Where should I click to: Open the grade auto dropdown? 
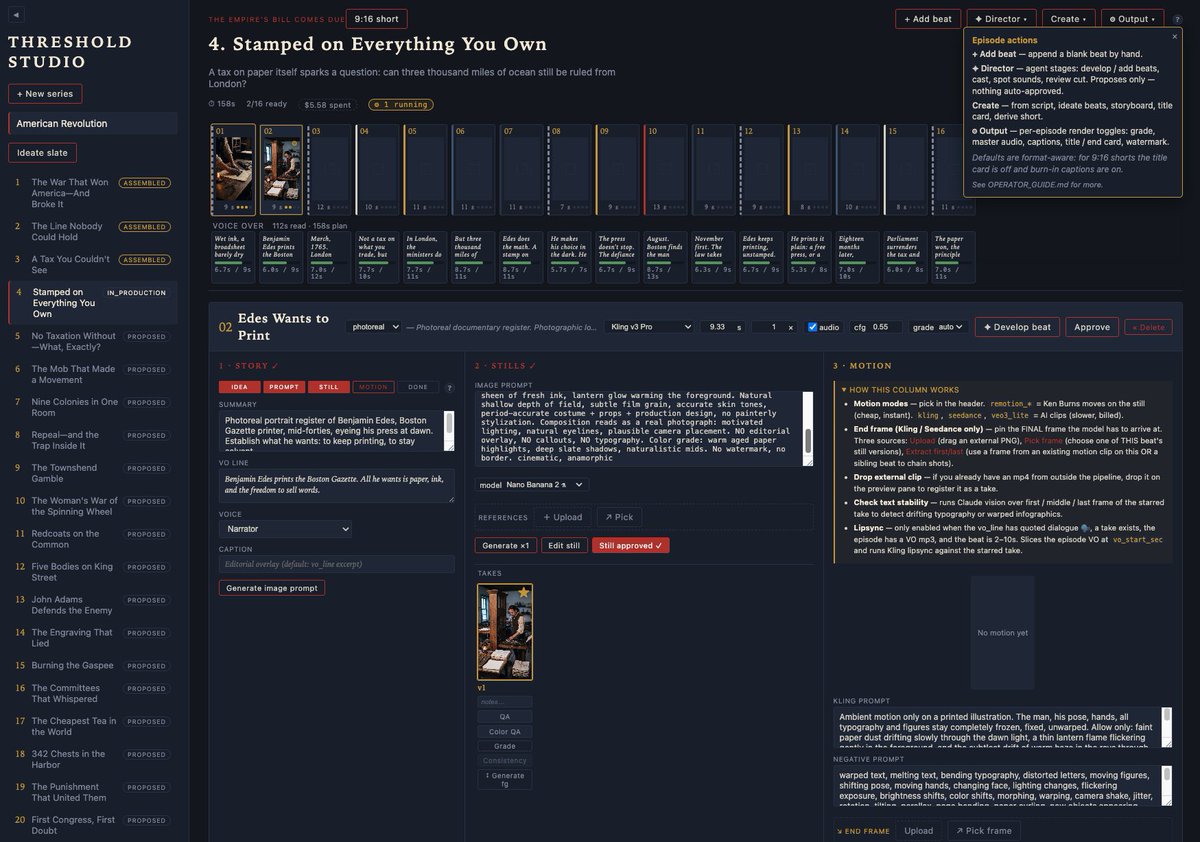click(951, 327)
